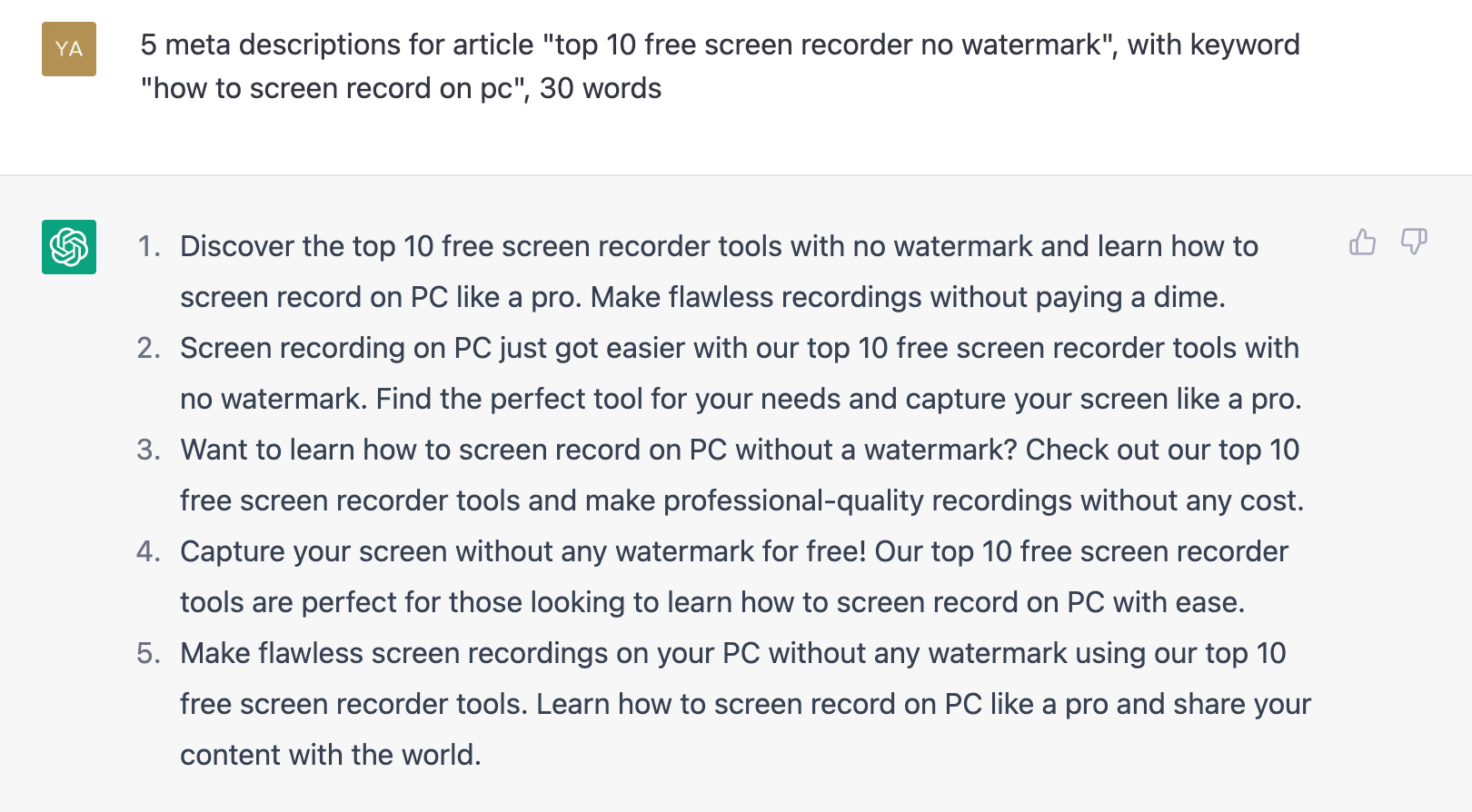This screenshot has width=1472, height=812.
Task: Click the green ChatGPT logo avatar
Action: [x=69, y=247]
